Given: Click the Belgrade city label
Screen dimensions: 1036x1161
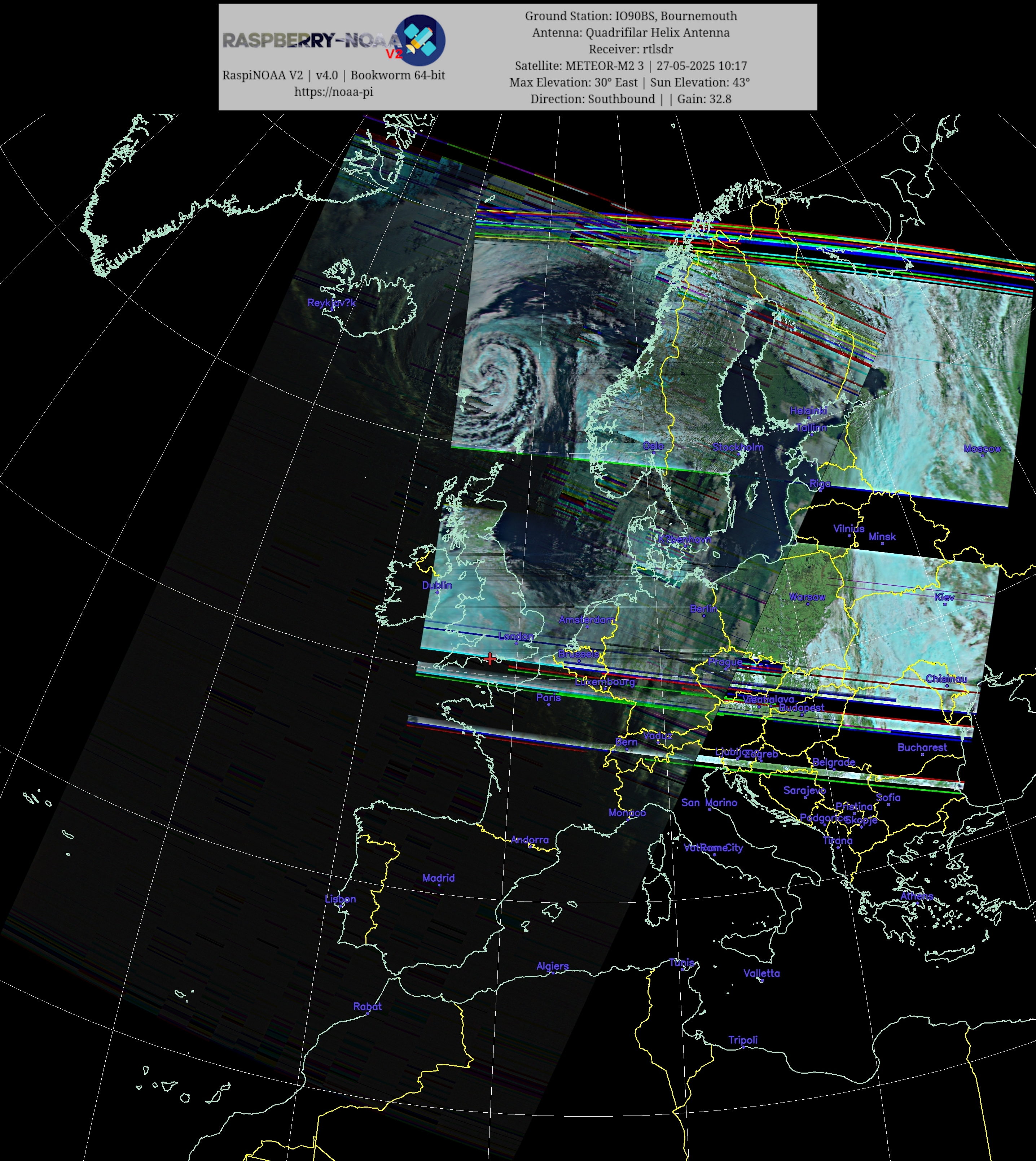Looking at the screenshot, I should pyautogui.click(x=833, y=763).
